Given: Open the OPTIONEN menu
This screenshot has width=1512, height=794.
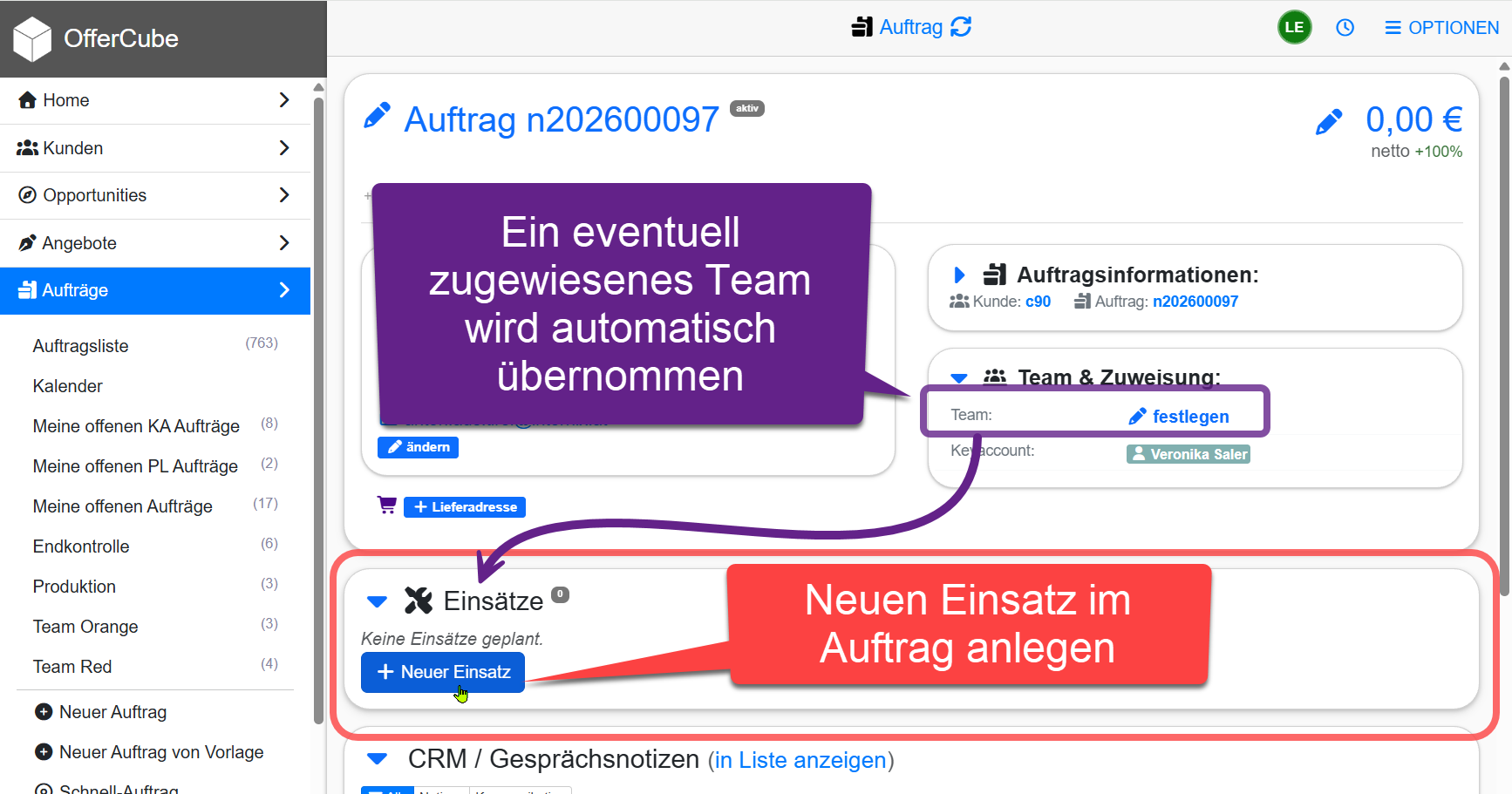Looking at the screenshot, I should click(x=1441, y=28).
